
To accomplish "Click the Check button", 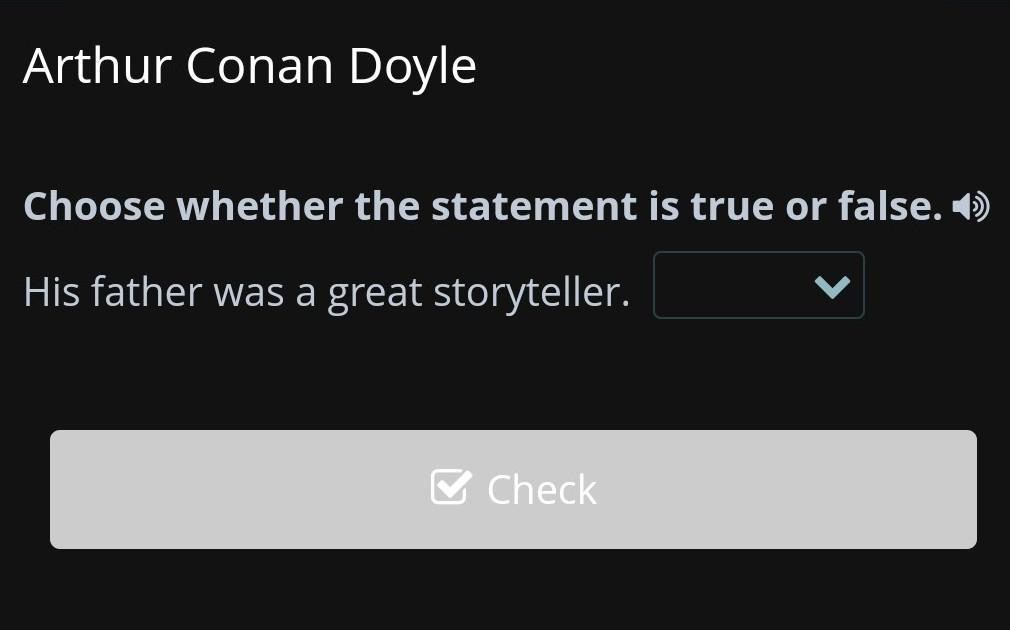I will click(513, 489).
